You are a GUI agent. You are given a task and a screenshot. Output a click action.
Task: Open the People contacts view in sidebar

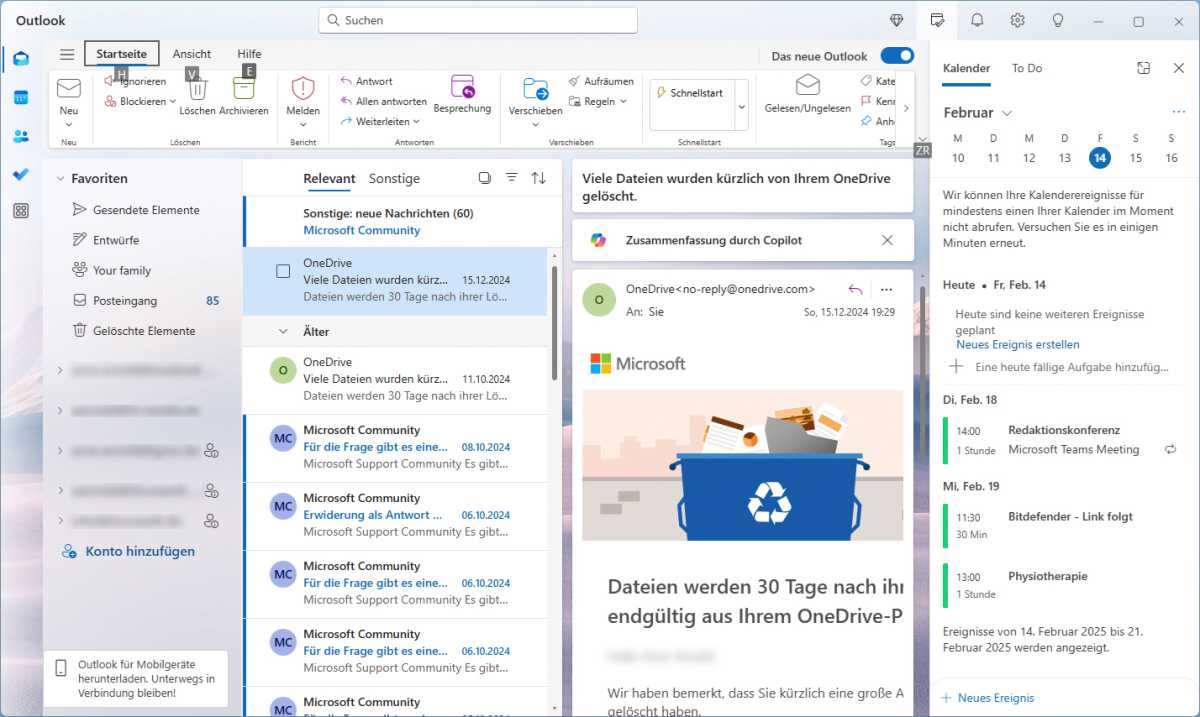(21, 136)
